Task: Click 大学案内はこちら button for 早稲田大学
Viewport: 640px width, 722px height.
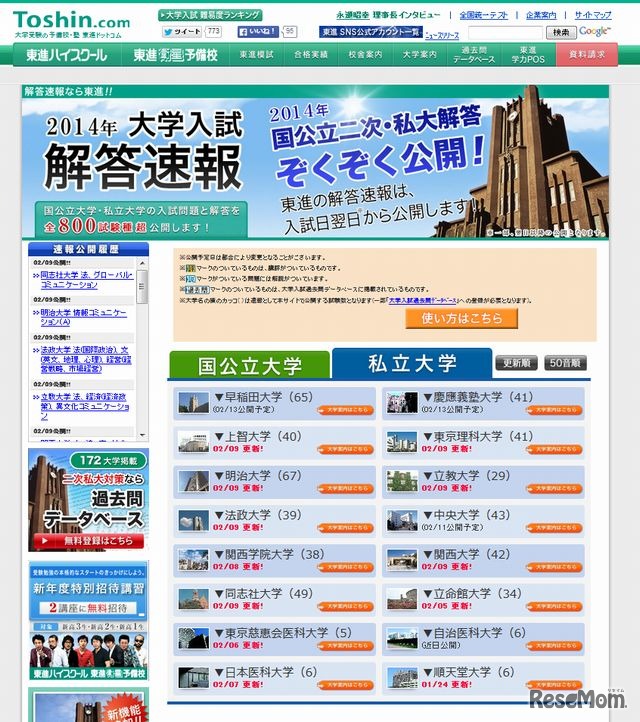Action: tap(346, 410)
